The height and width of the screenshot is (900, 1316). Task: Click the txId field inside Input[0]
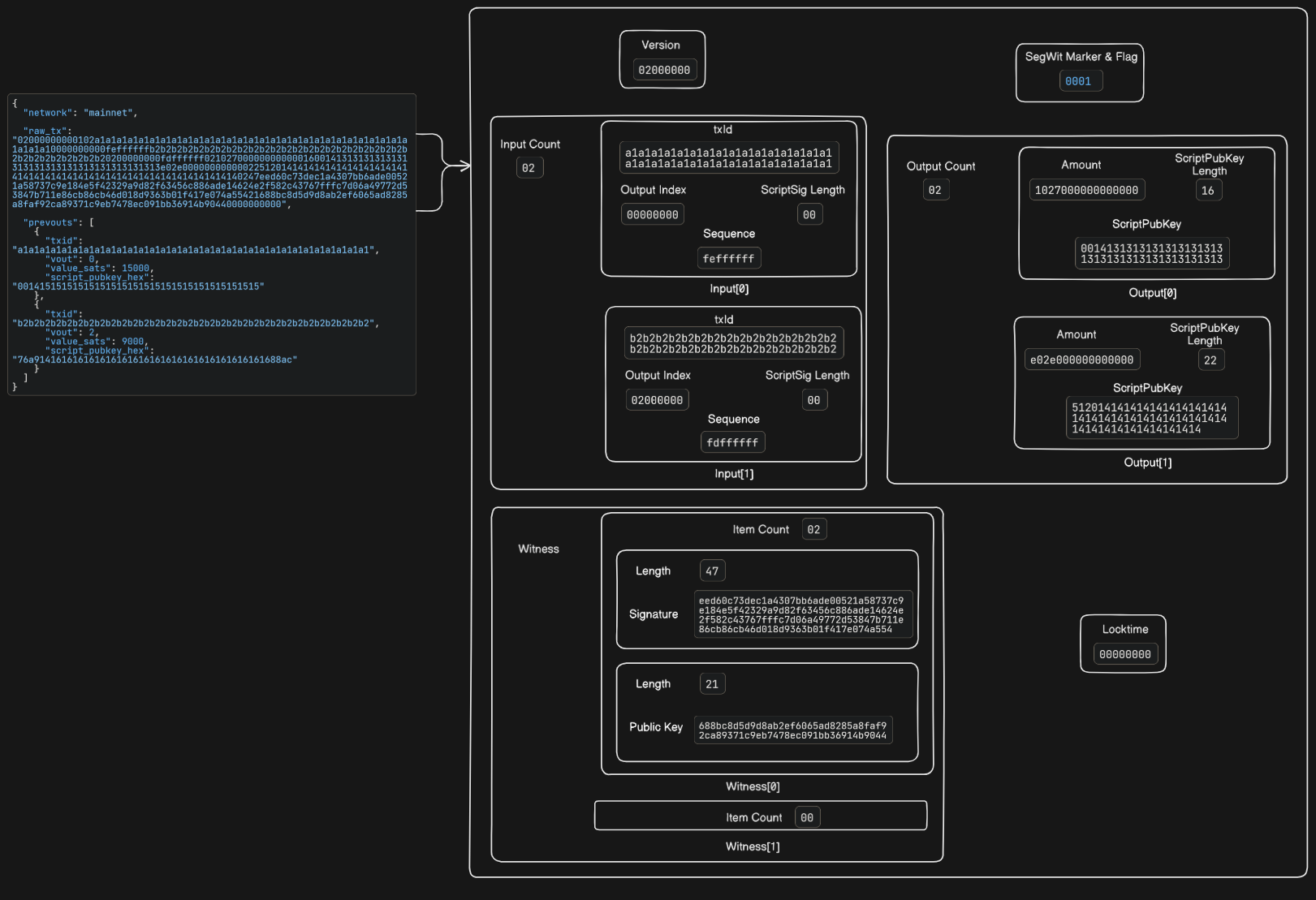(x=729, y=157)
